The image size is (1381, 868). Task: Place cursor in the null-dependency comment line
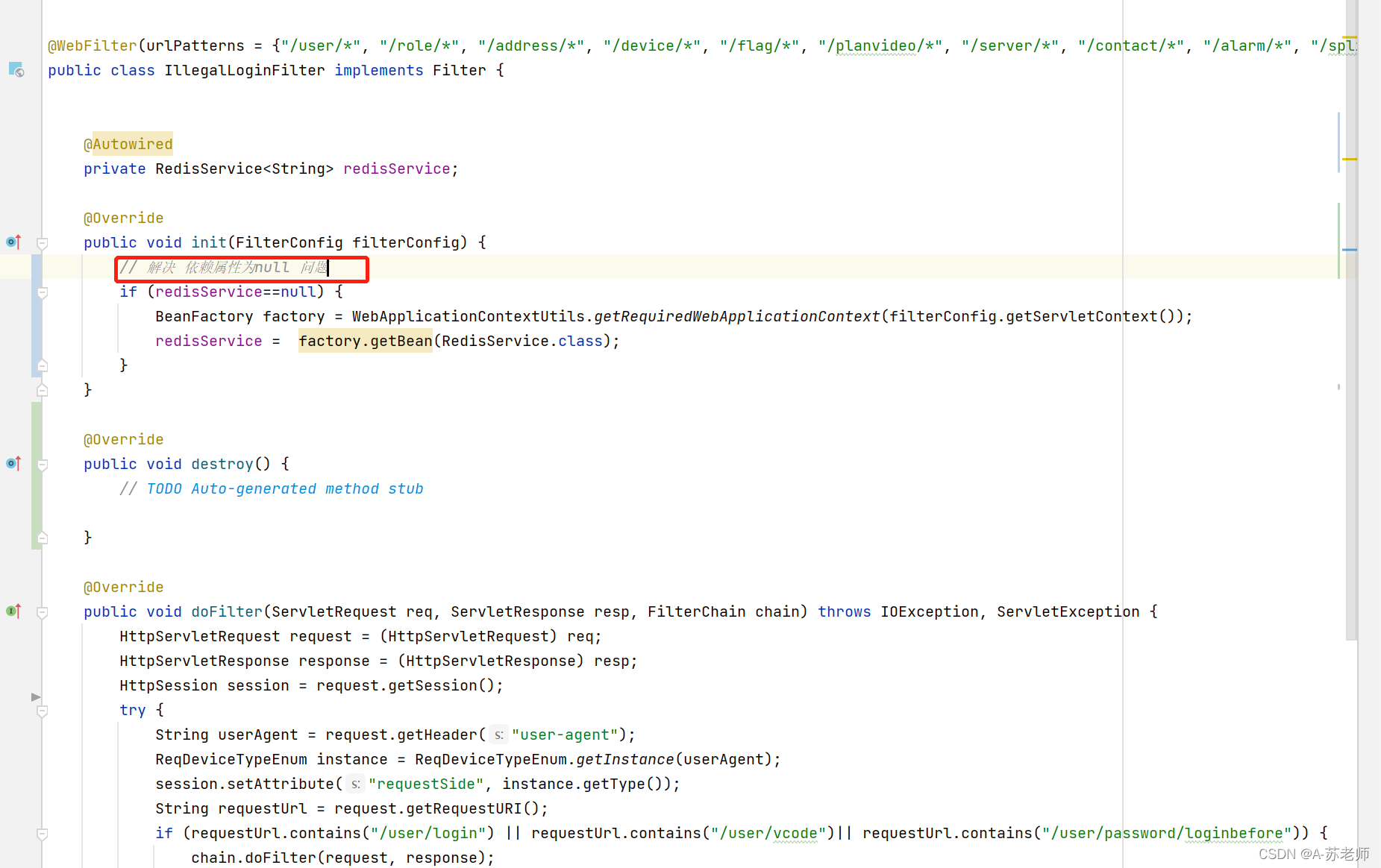coord(224,267)
